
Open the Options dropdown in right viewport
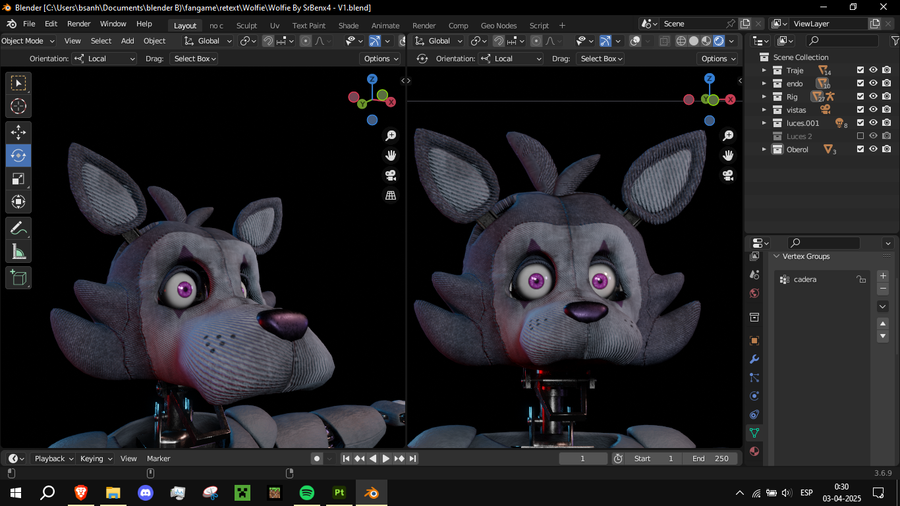click(717, 59)
